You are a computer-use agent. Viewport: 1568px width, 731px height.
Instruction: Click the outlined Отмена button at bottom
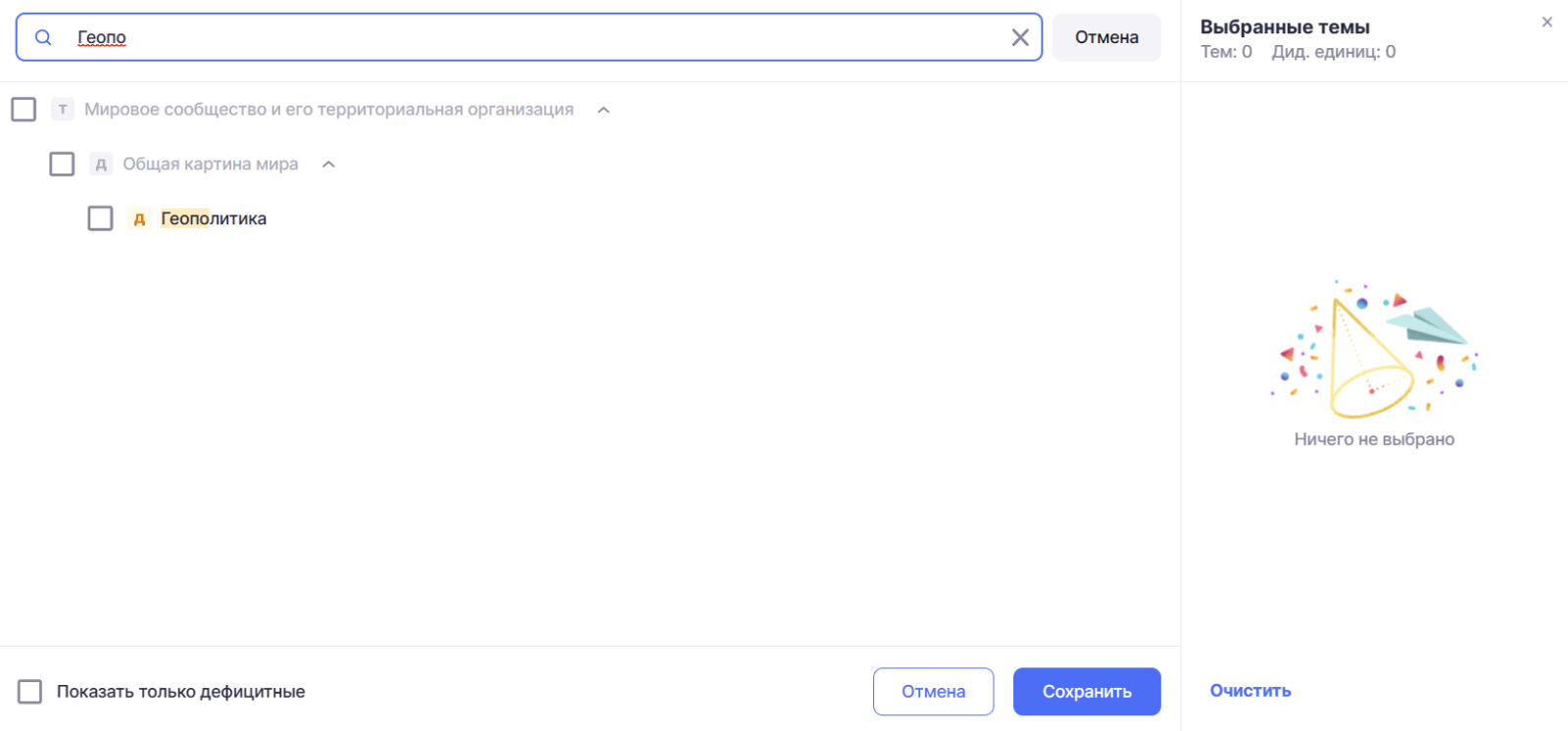click(933, 692)
